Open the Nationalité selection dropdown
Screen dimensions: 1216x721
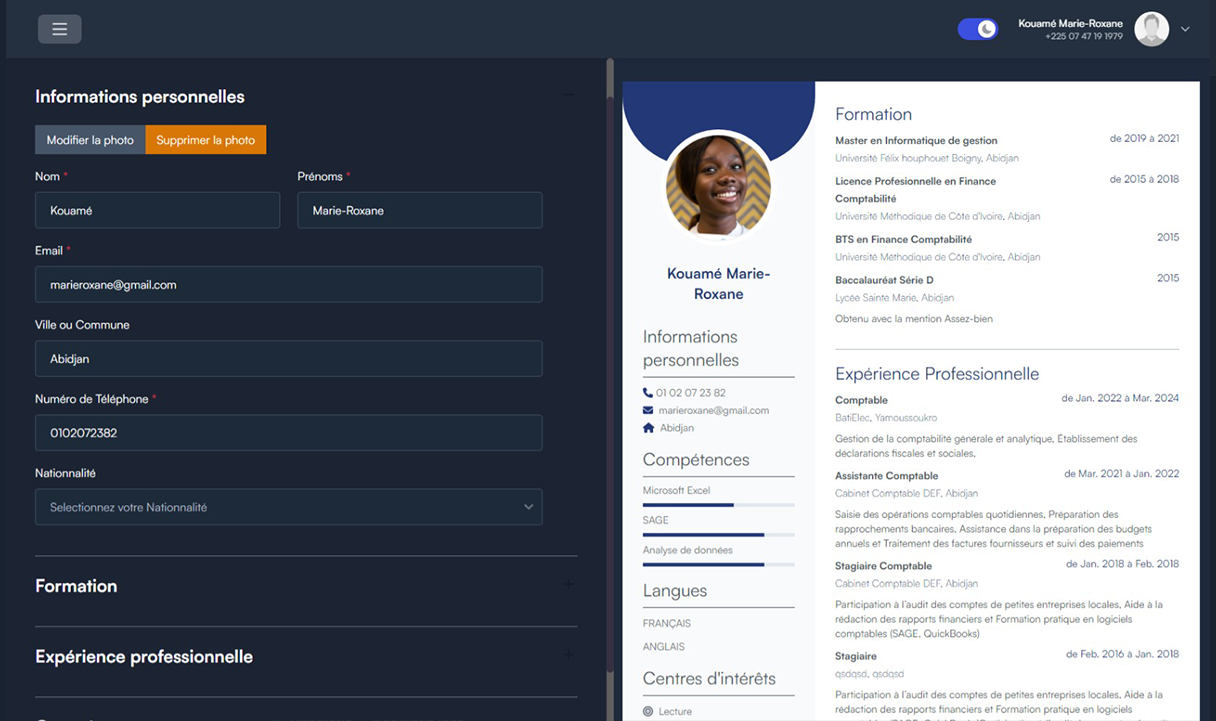click(x=288, y=507)
